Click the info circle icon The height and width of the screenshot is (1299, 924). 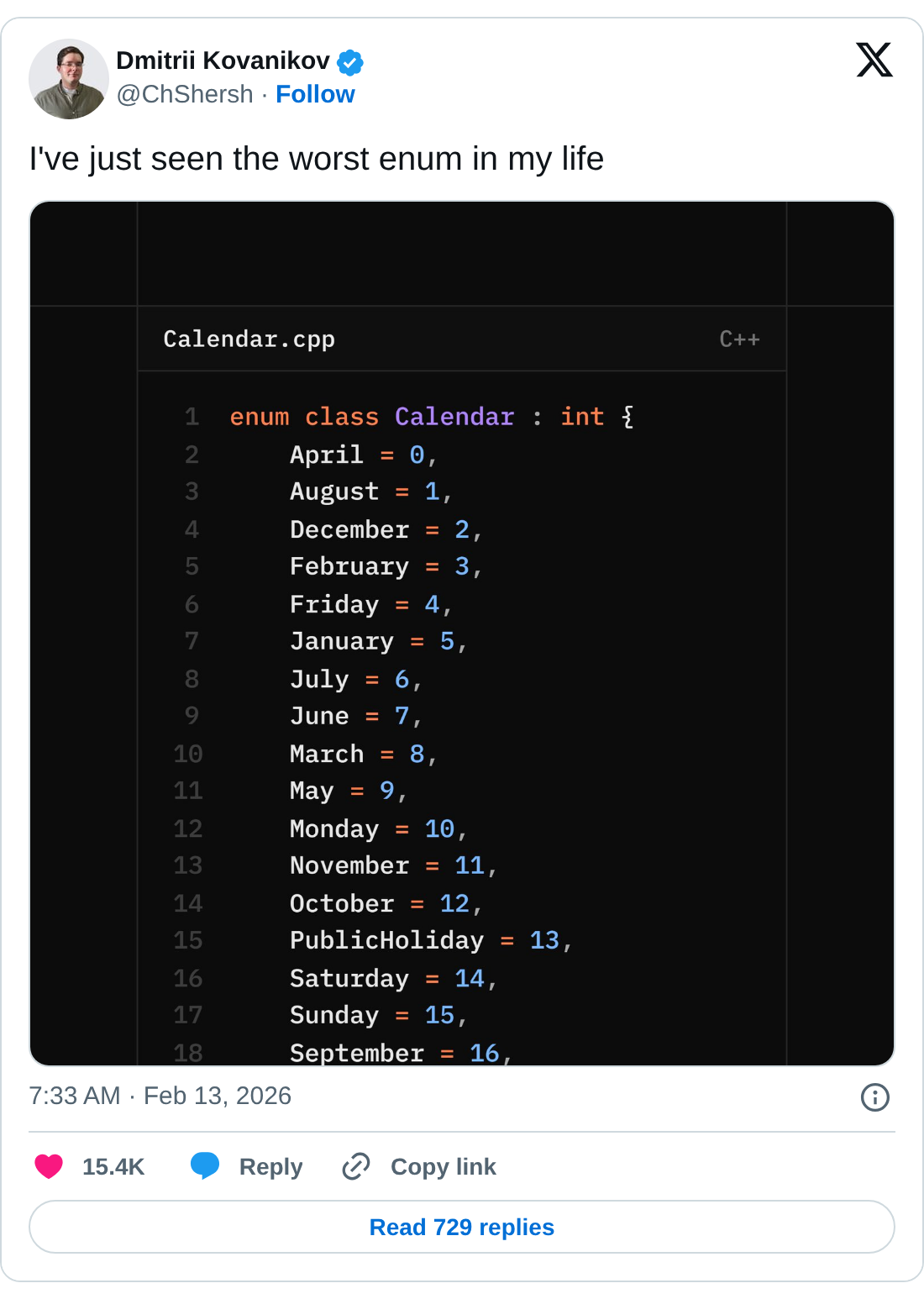coord(874,1097)
